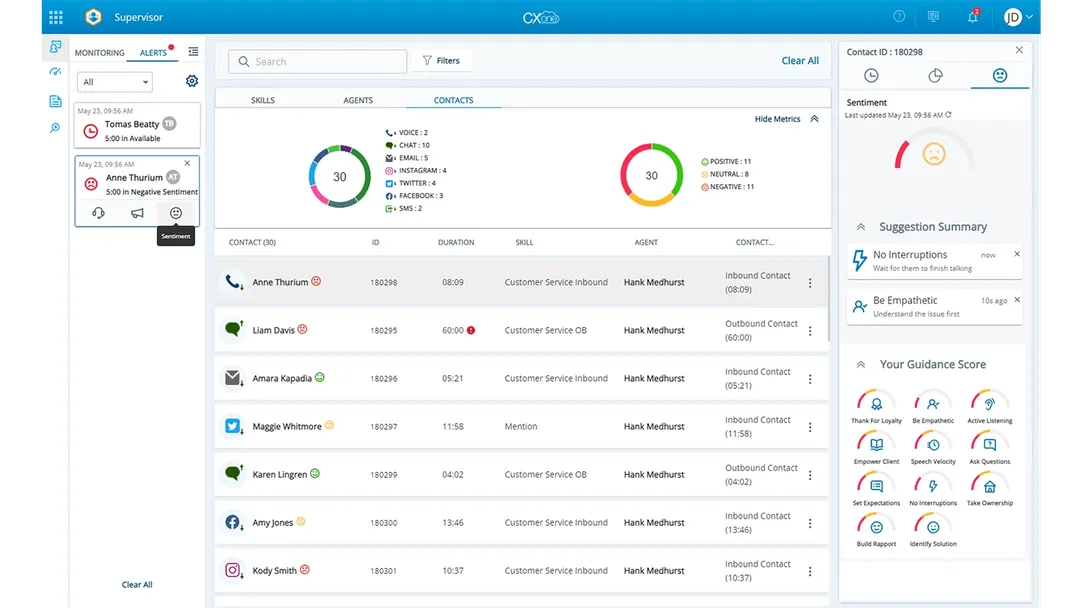
Task: Sort by the Skill column header
Action: pyautogui.click(x=524, y=242)
